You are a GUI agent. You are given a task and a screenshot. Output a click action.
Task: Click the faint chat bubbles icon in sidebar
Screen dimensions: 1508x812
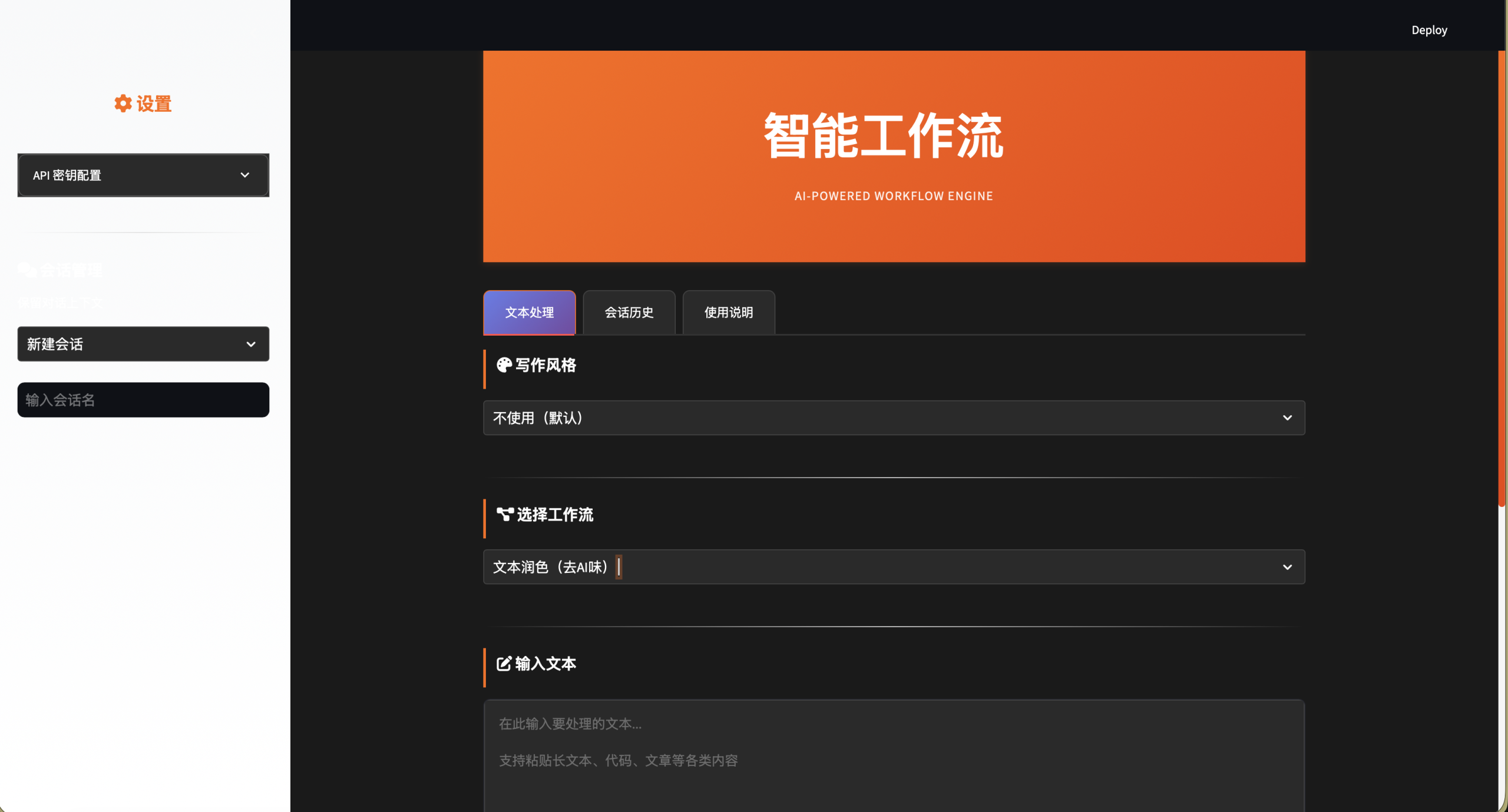pos(27,270)
